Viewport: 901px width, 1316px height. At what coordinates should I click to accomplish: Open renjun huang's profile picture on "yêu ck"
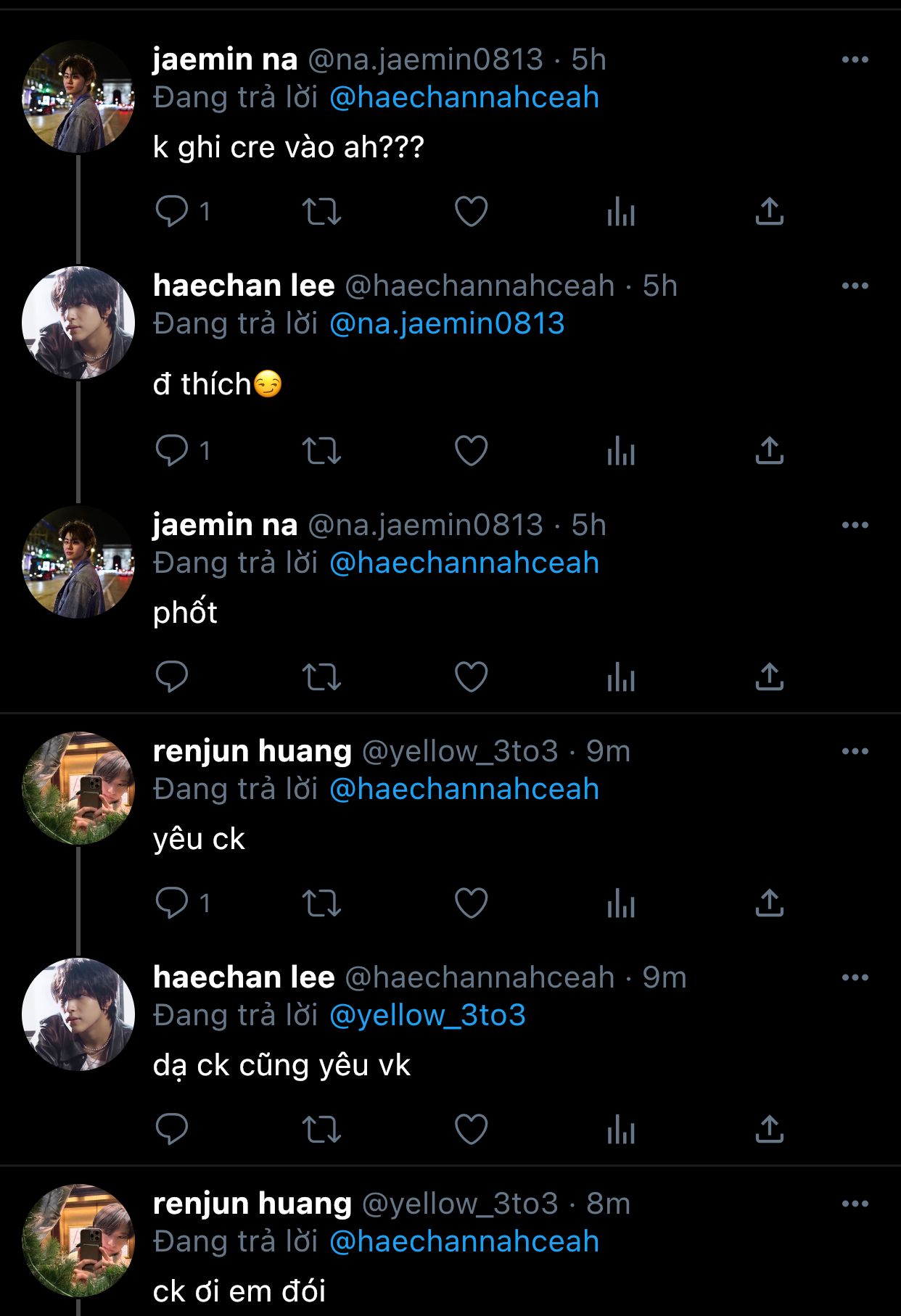pos(78,788)
